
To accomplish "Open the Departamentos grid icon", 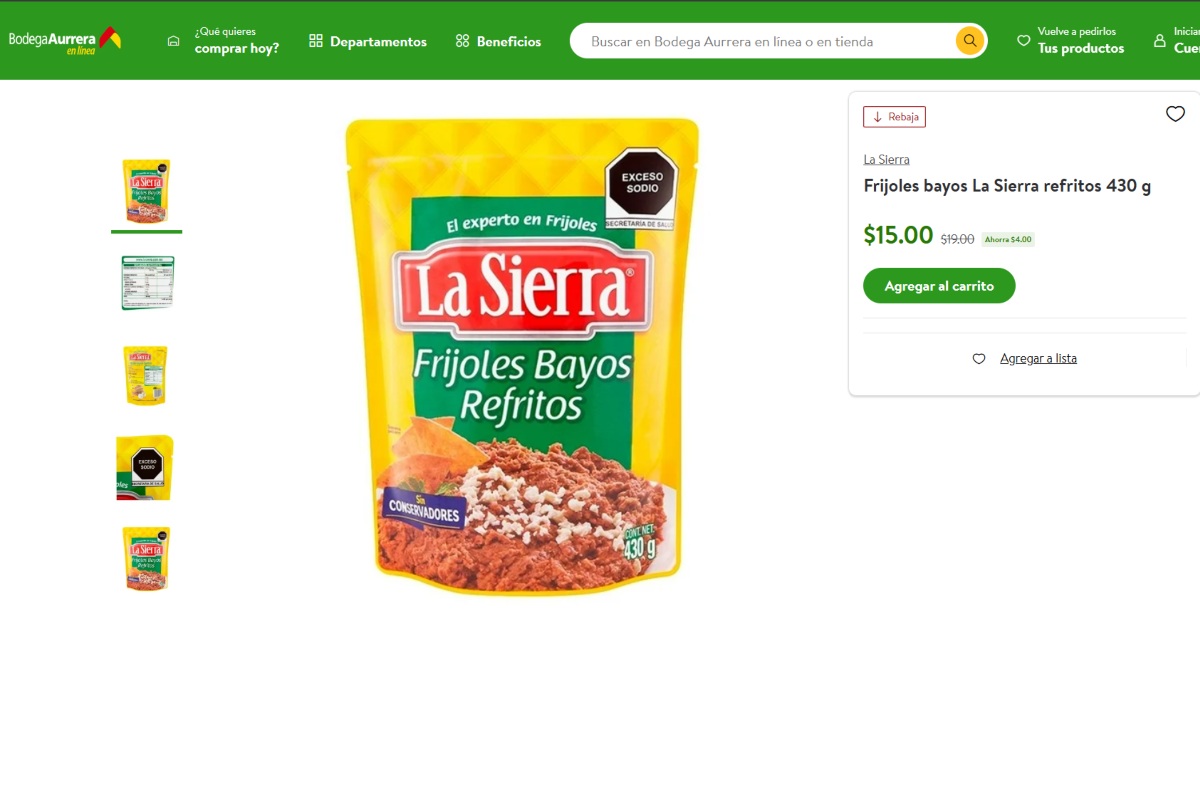I will (316, 41).
